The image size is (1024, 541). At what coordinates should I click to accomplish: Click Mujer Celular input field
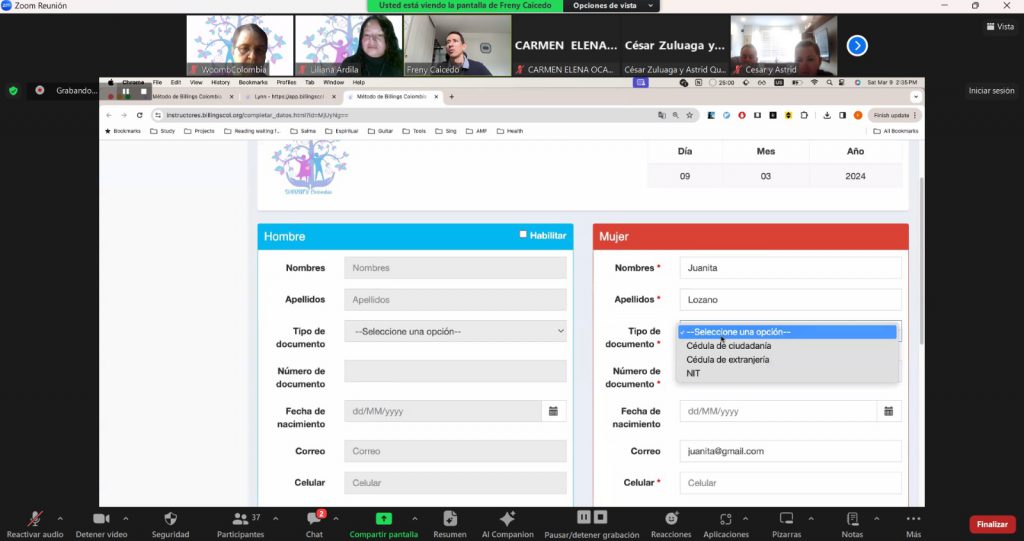pyautogui.click(x=790, y=483)
